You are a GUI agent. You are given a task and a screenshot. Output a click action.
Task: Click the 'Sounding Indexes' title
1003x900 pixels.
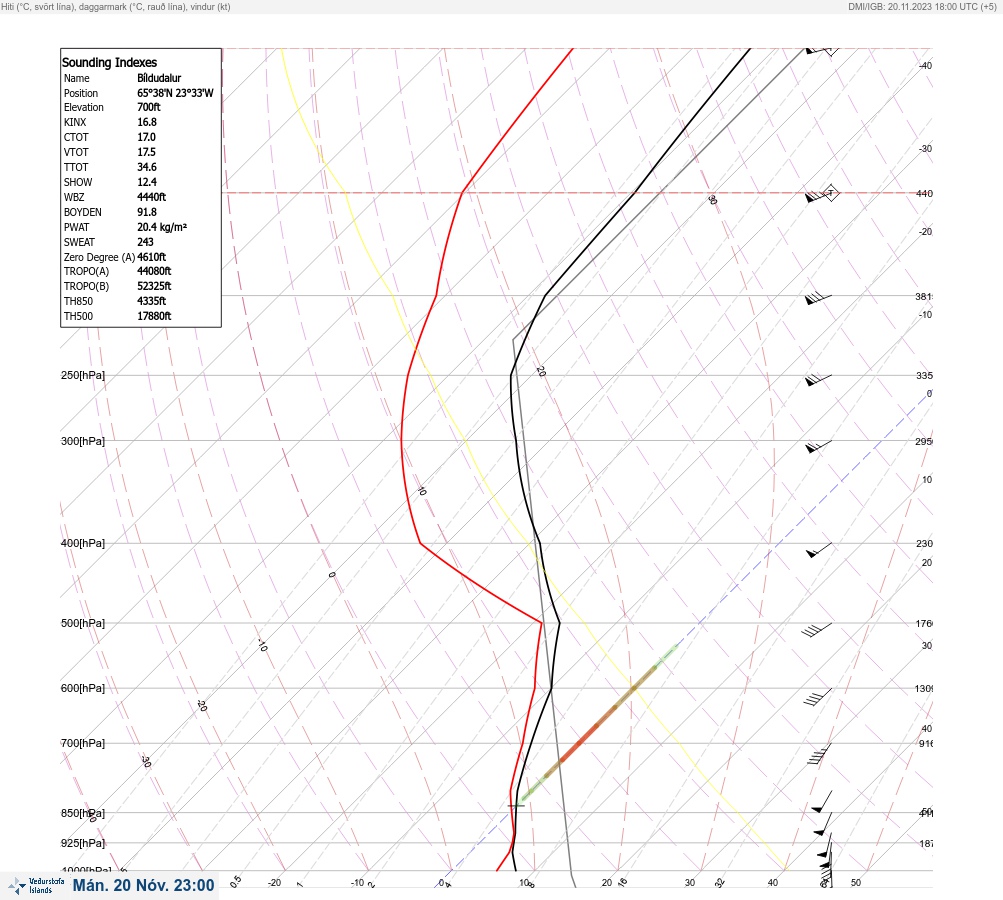coord(109,62)
